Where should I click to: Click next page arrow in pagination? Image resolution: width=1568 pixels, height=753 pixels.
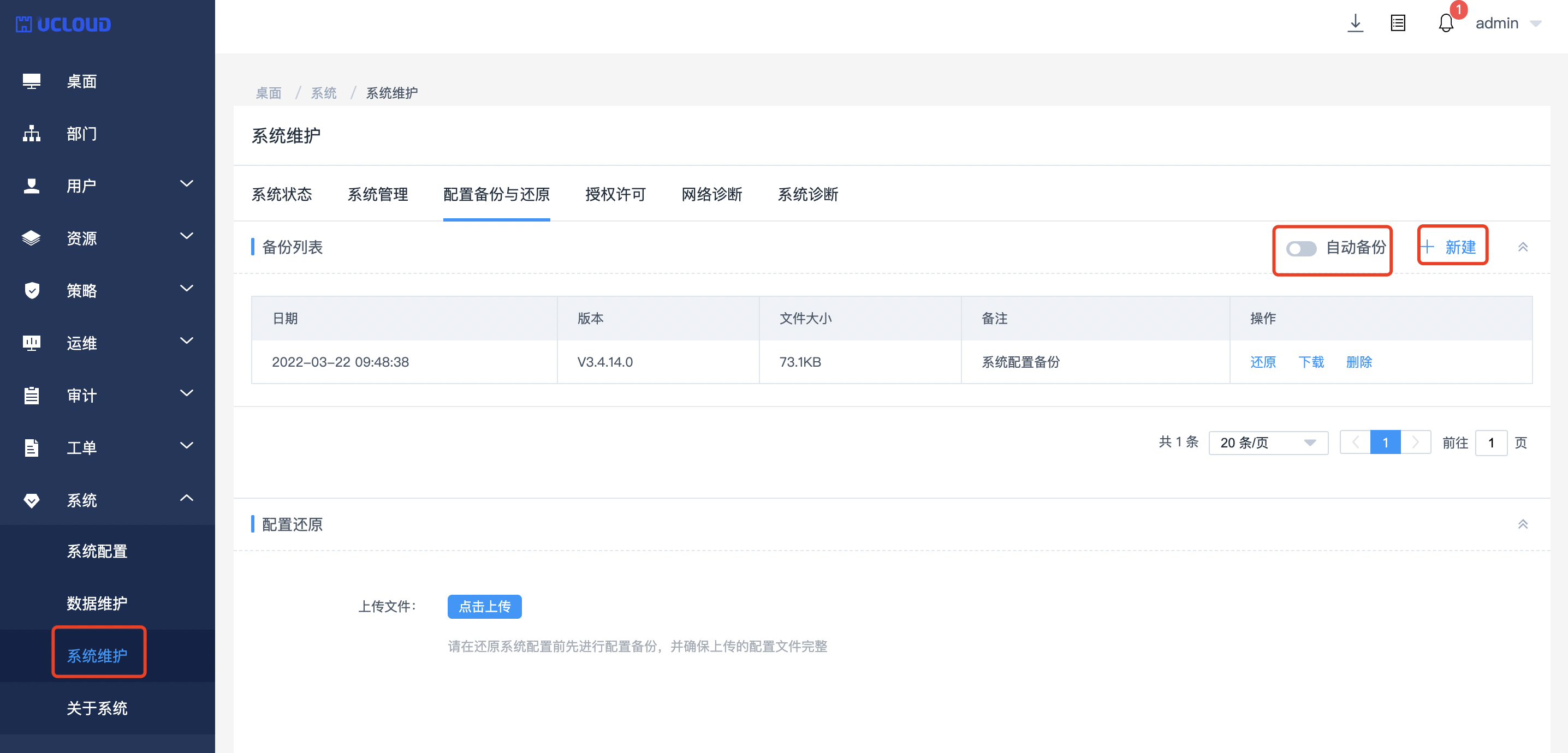(x=1415, y=442)
